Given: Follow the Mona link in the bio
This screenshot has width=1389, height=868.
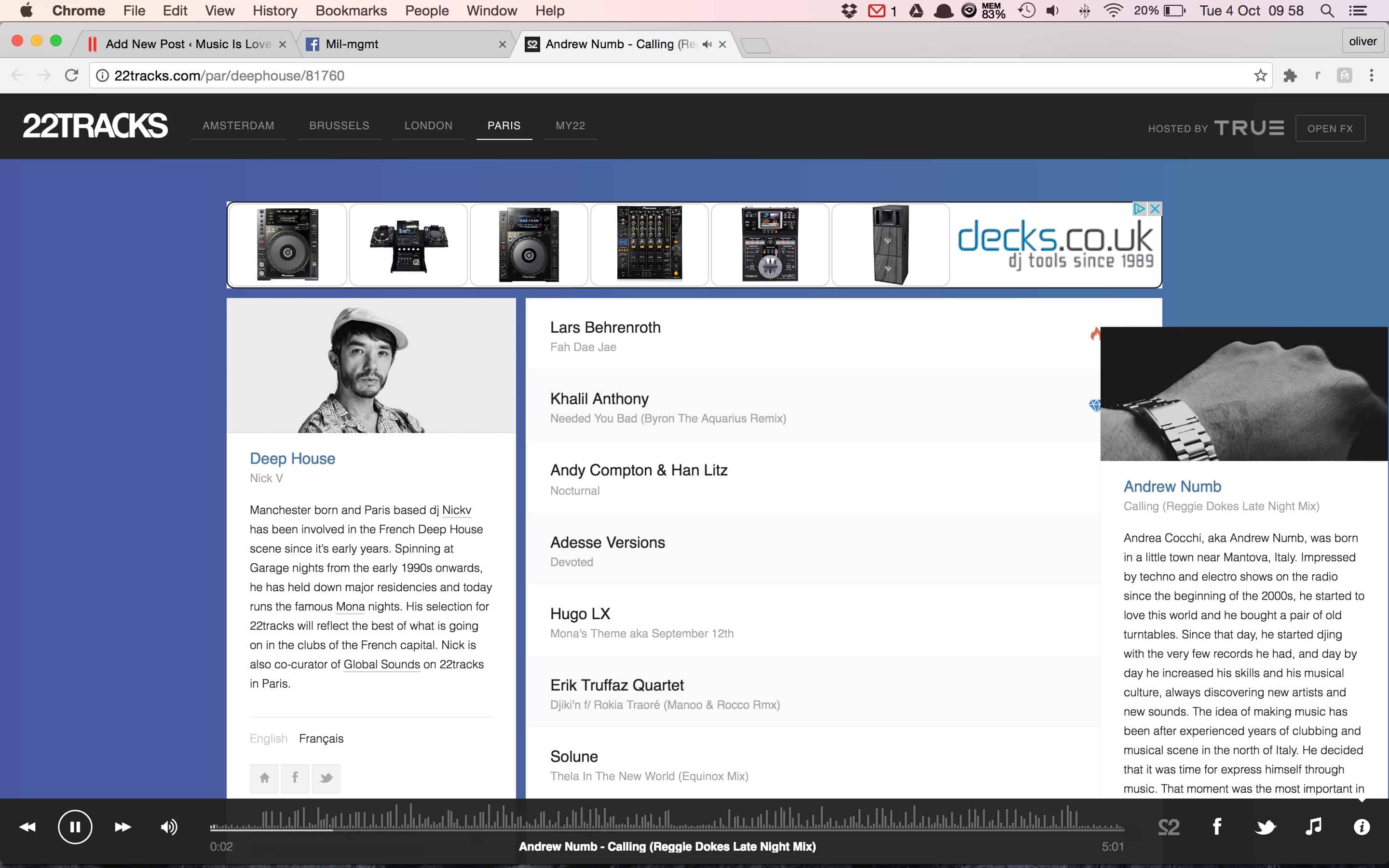Looking at the screenshot, I should click(x=350, y=606).
